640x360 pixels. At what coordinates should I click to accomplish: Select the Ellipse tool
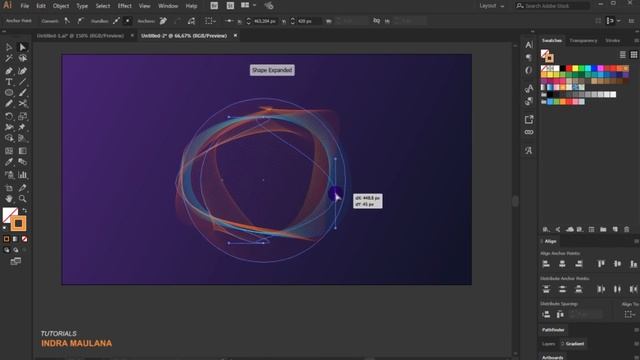pyautogui.click(x=9, y=93)
